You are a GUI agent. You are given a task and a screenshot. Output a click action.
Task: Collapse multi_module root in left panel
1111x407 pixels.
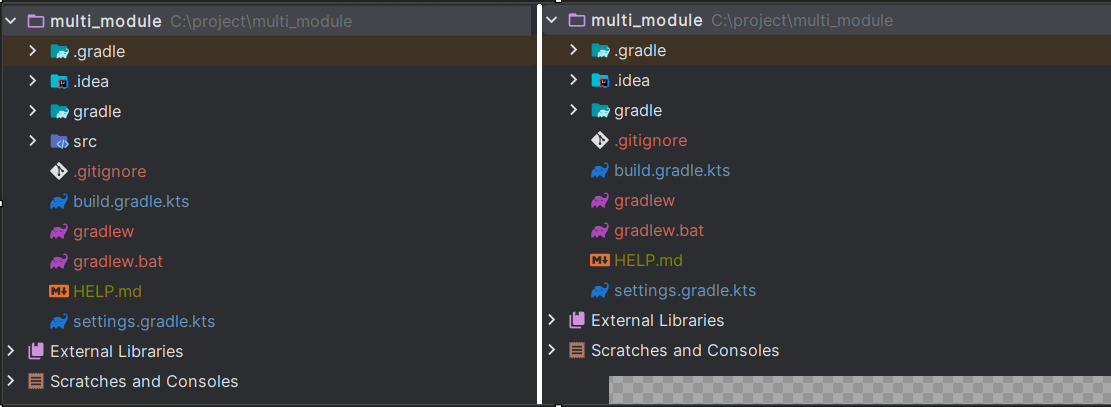click(x=10, y=21)
